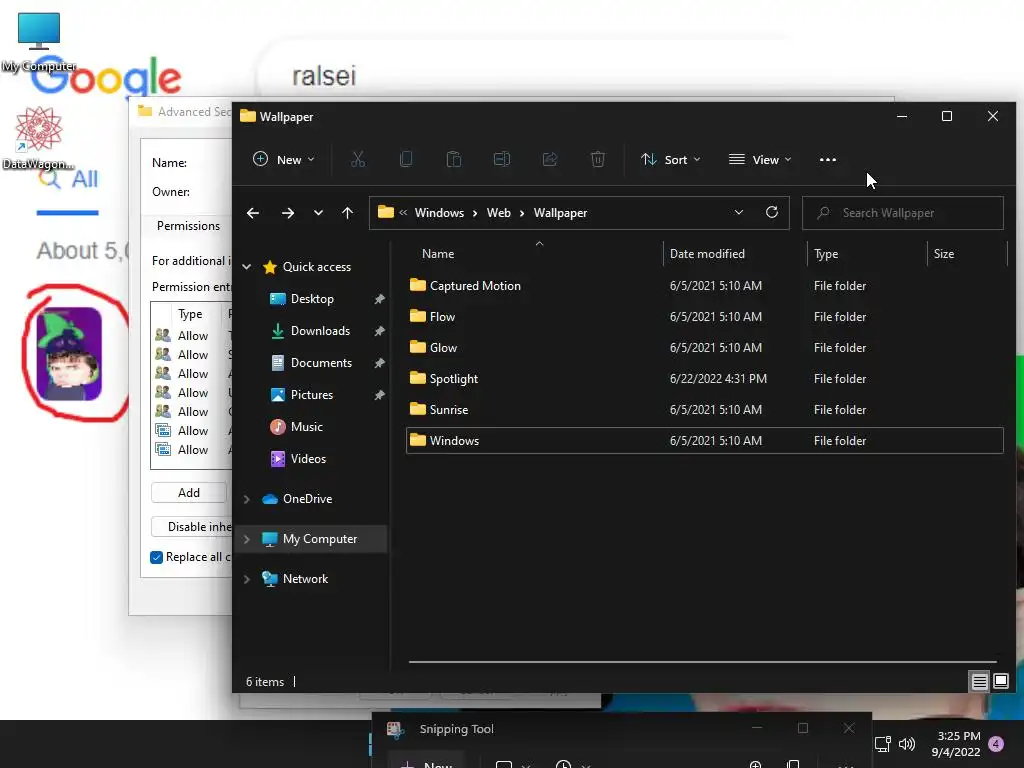1024x768 pixels.
Task: Click the circled character thumbnail image
Action: (x=69, y=353)
